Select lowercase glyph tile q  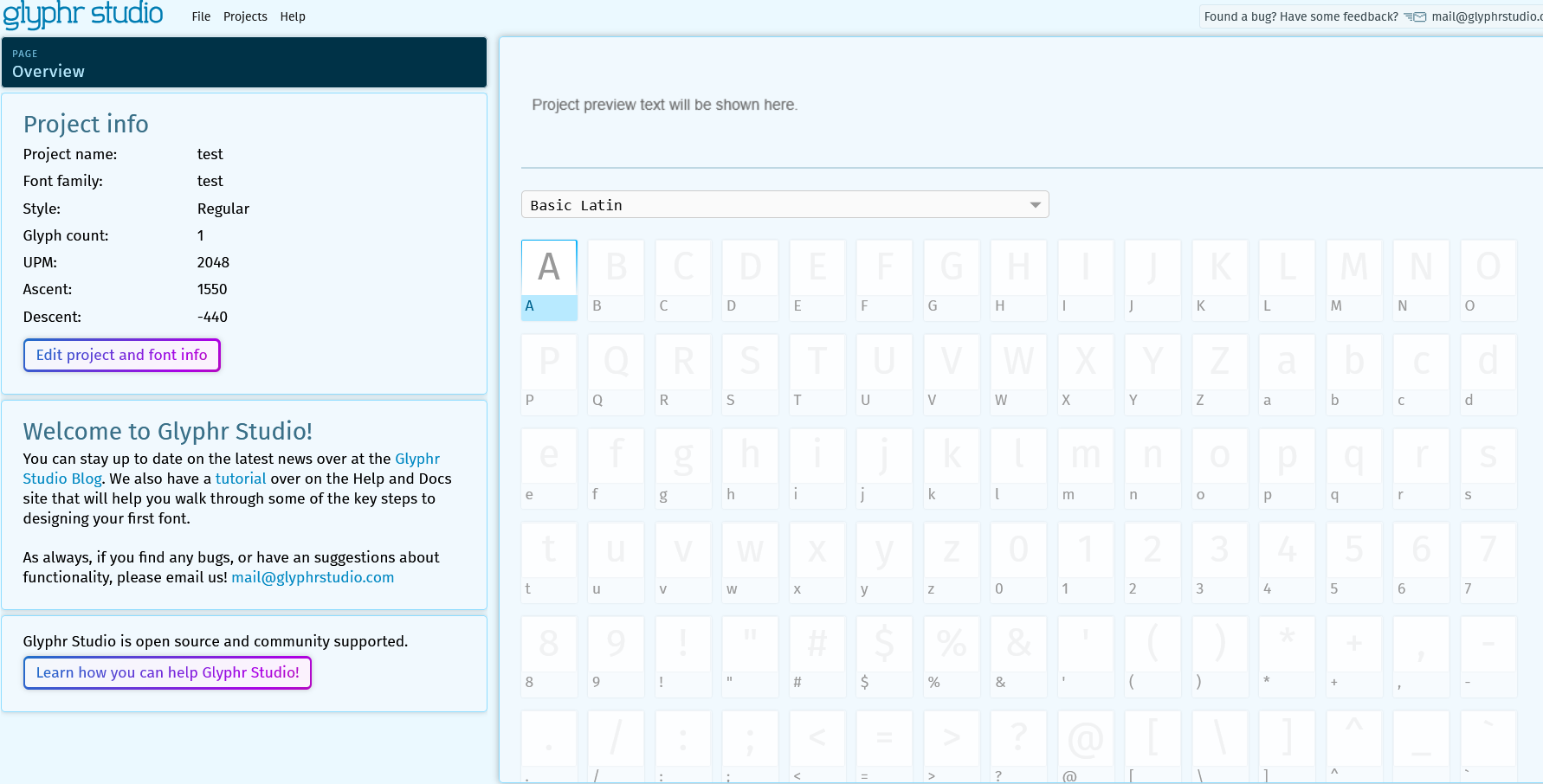[x=1354, y=469]
